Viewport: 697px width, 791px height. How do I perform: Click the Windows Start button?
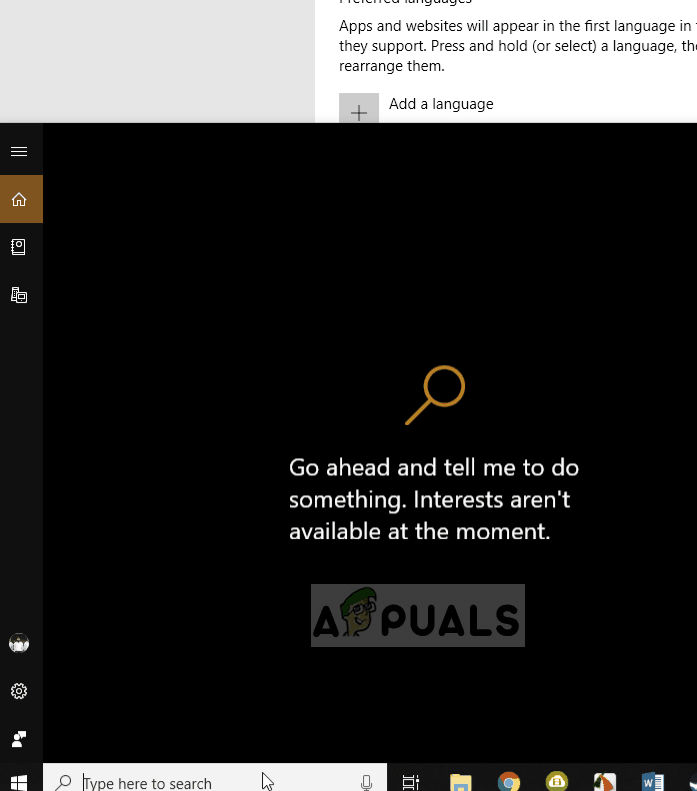pyautogui.click(x=19, y=782)
